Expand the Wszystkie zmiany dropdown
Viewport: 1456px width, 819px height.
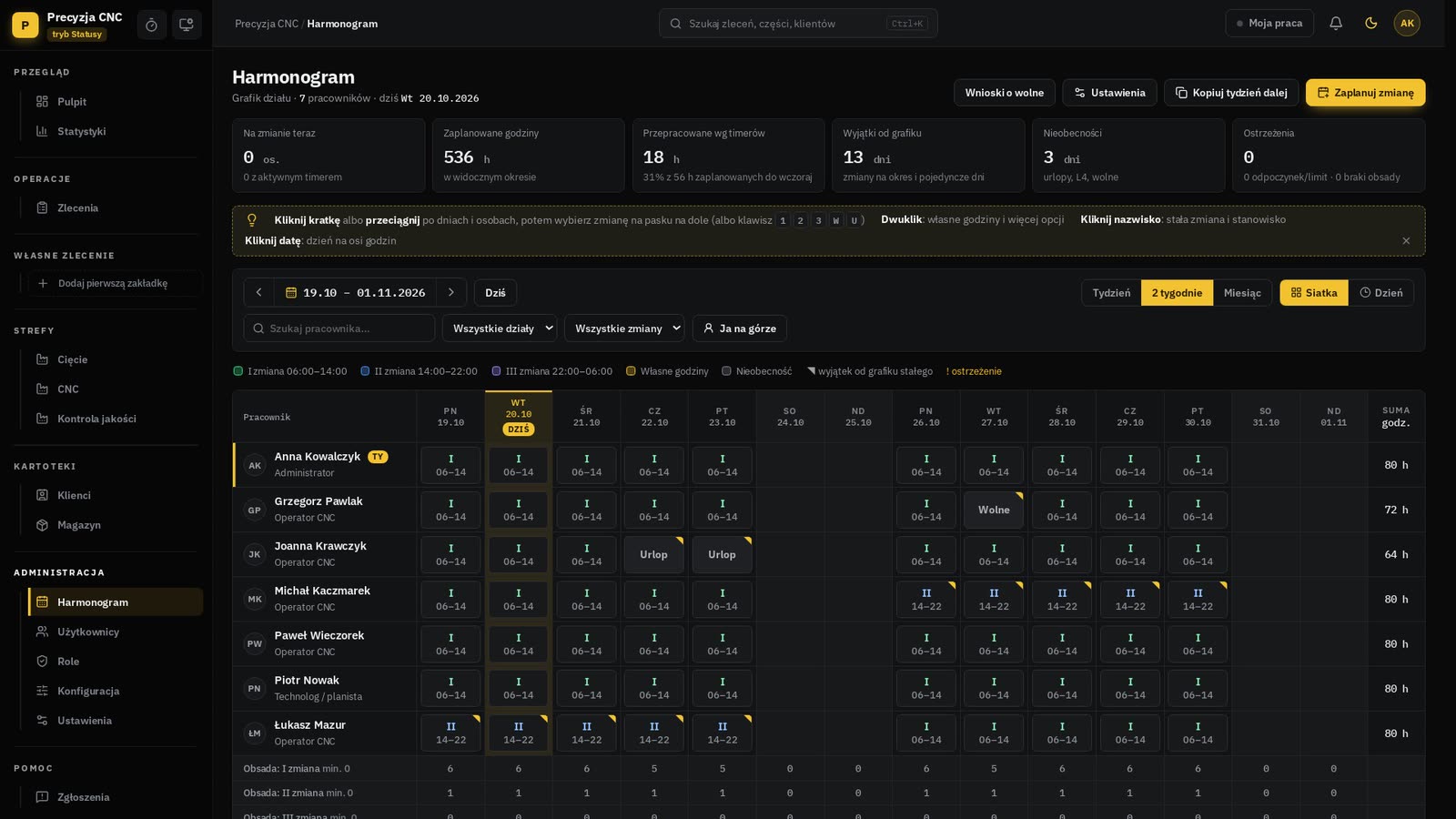[624, 329]
